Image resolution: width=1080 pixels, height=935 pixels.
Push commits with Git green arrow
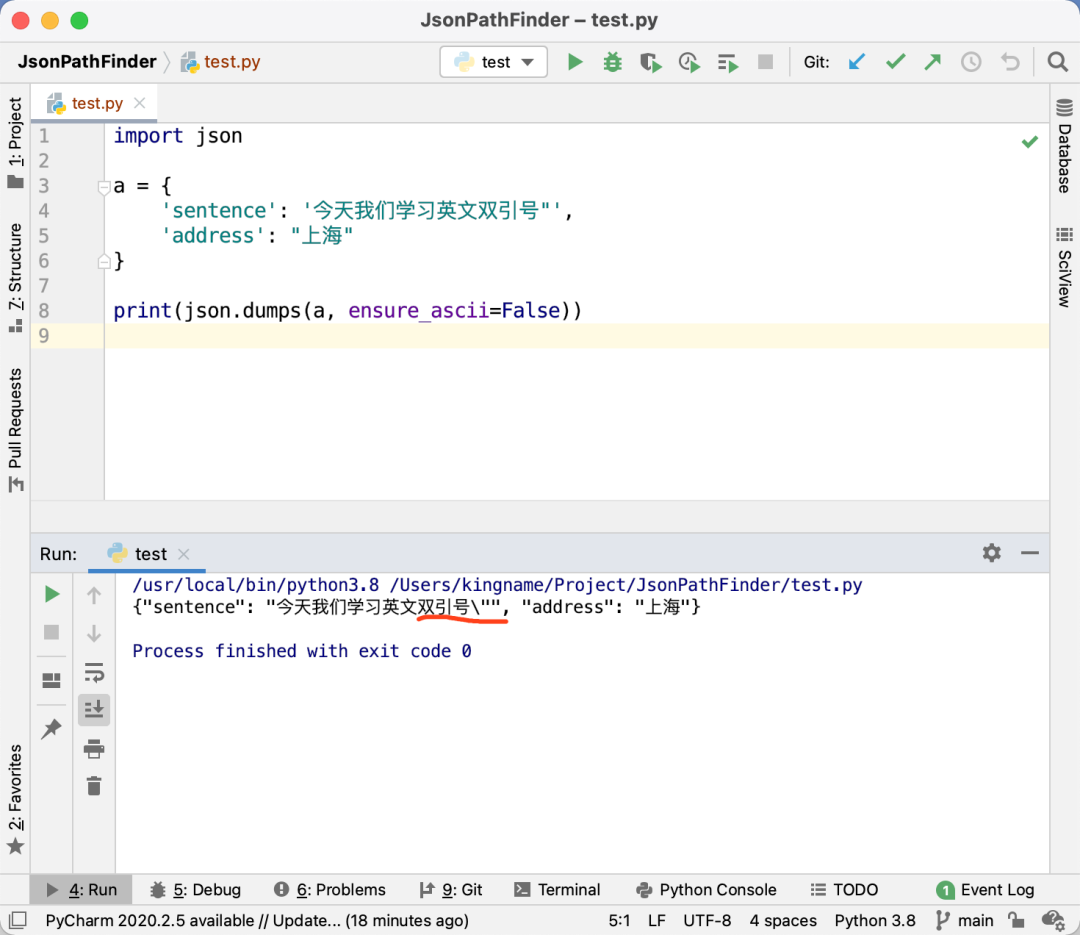[x=933, y=62]
